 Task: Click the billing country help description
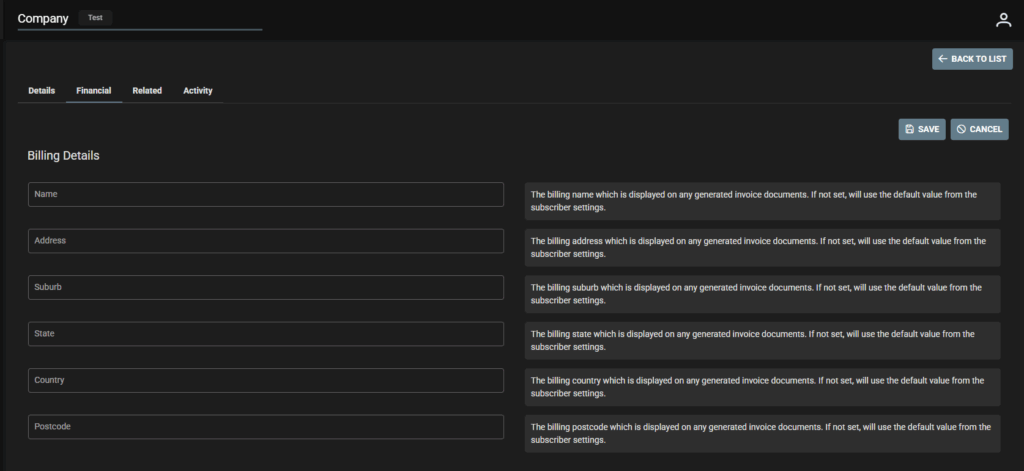tap(762, 387)
